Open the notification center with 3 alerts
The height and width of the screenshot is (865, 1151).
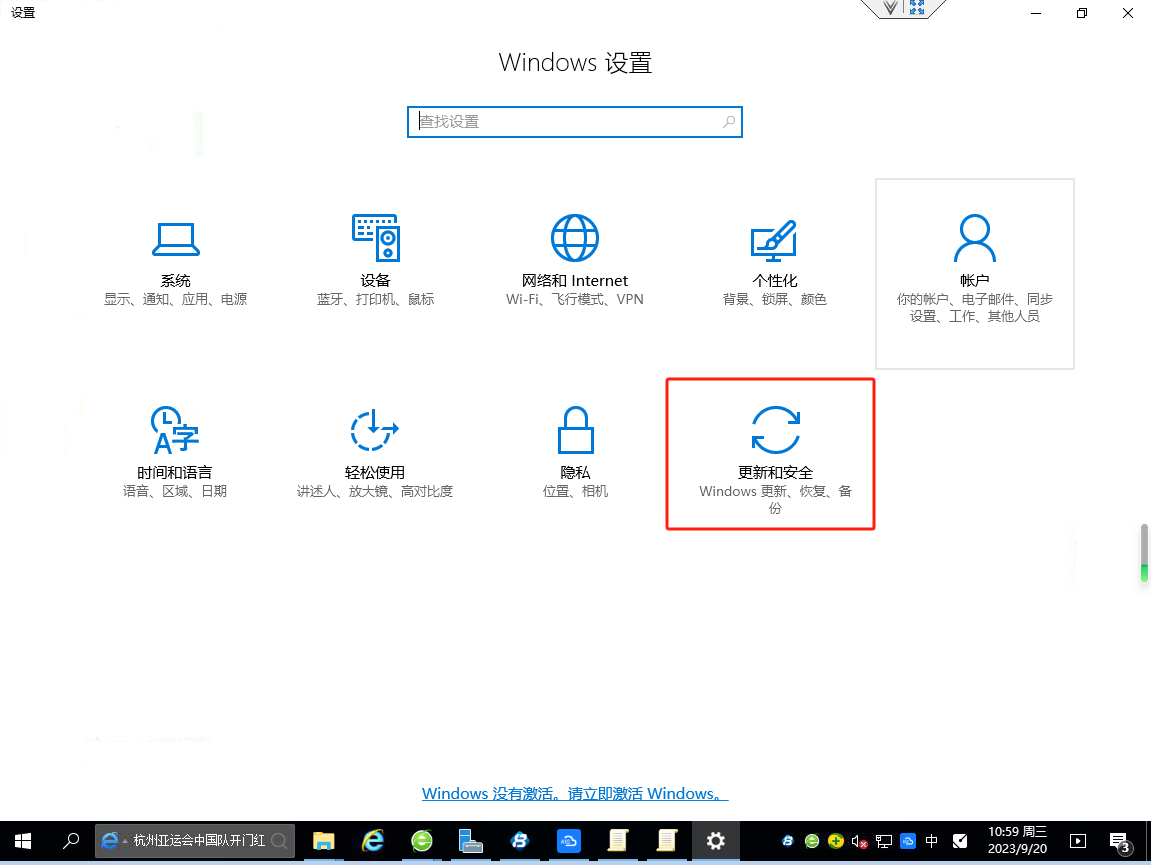[1119, 842]
